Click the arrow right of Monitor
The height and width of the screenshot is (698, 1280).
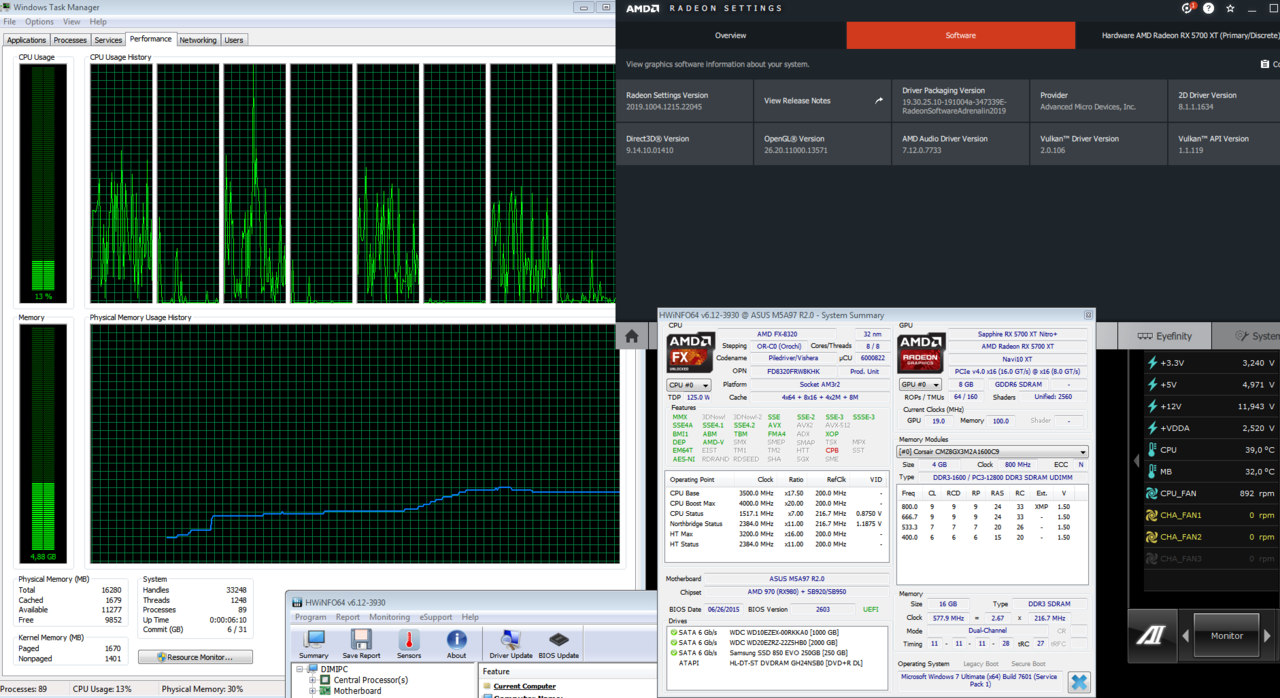point(1267,636)
